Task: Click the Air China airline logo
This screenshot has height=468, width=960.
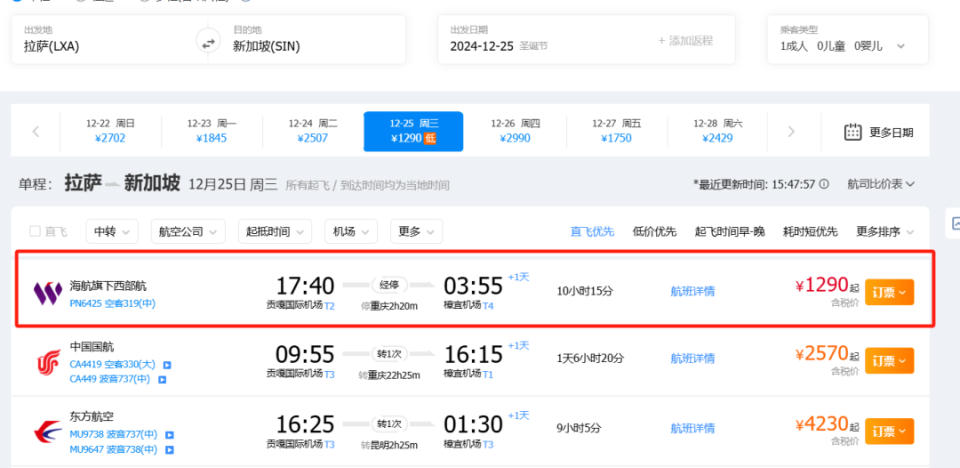Action: [x=49, y=363]
